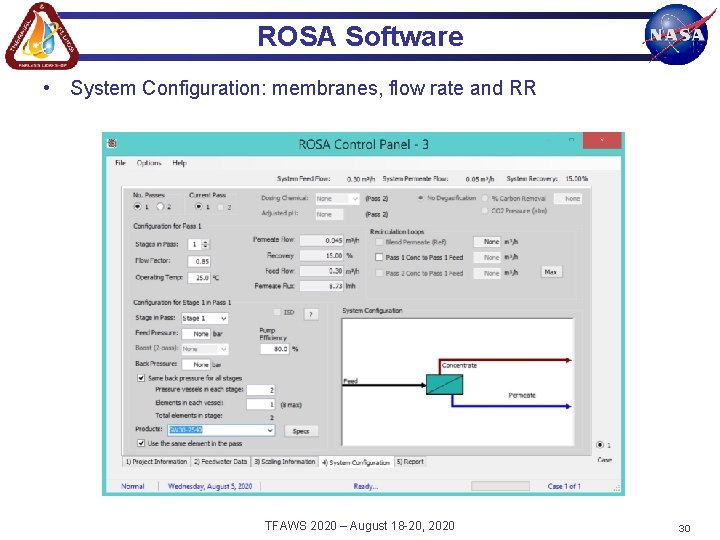
Task: Click the Back Pressure field
Action: click(x=196, y=364)
